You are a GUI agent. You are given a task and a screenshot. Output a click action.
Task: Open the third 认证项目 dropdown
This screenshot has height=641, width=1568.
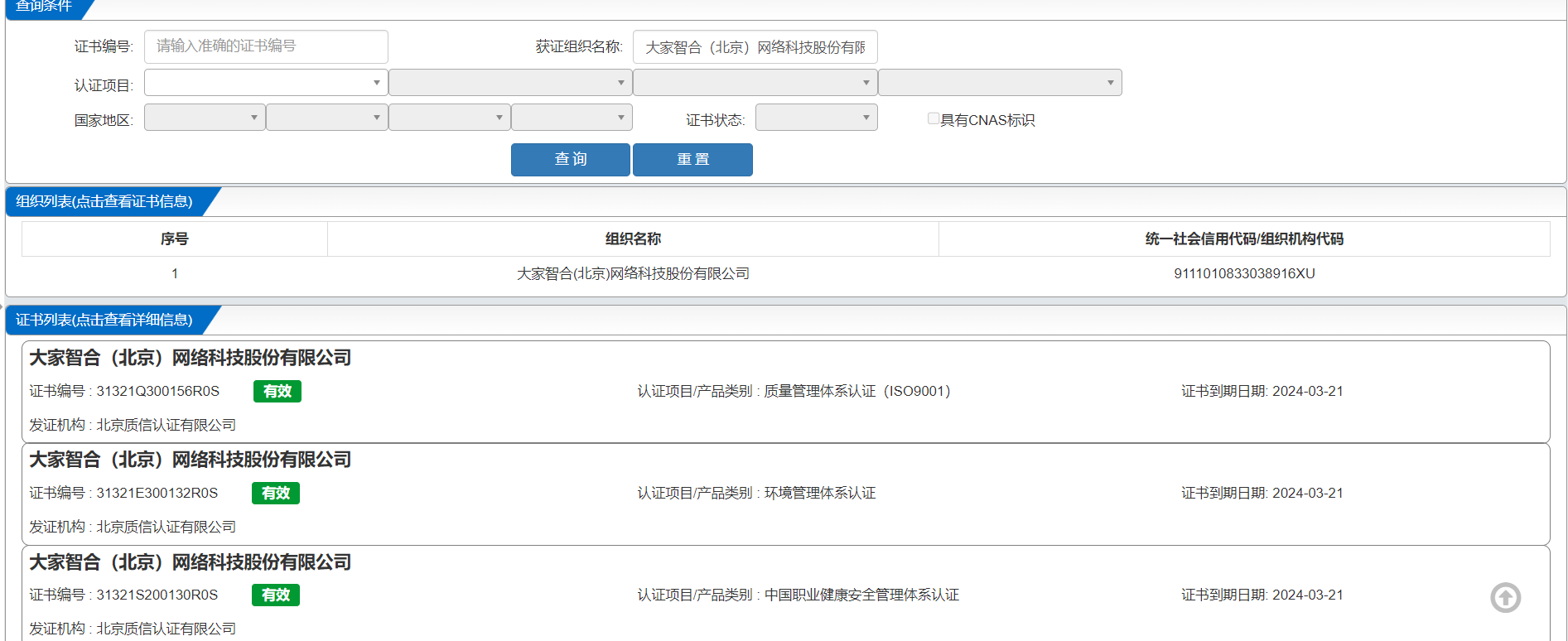coord(755,83)
